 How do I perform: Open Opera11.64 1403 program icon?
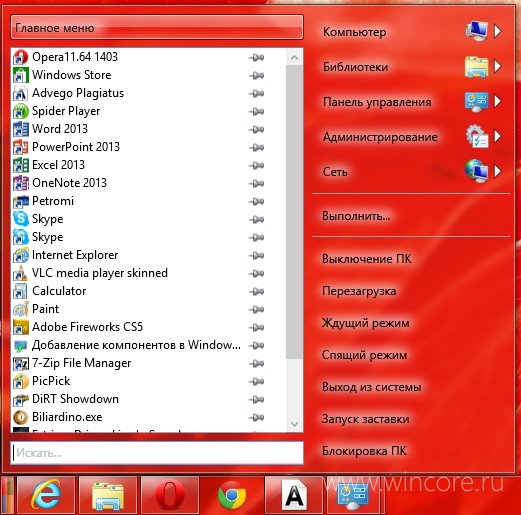(20, 57)
